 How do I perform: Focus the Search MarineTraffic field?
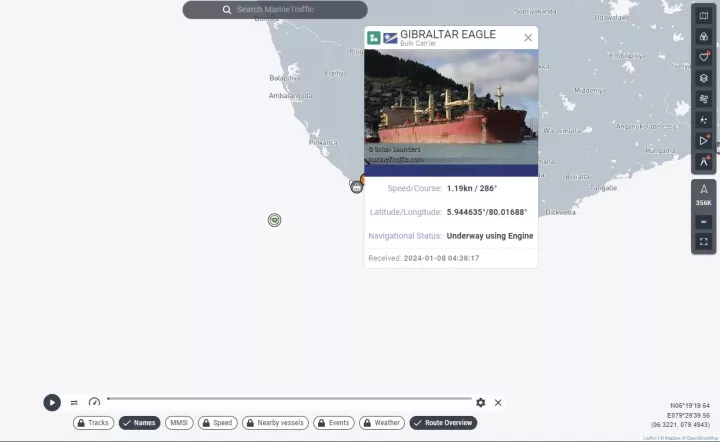(275, 10)
